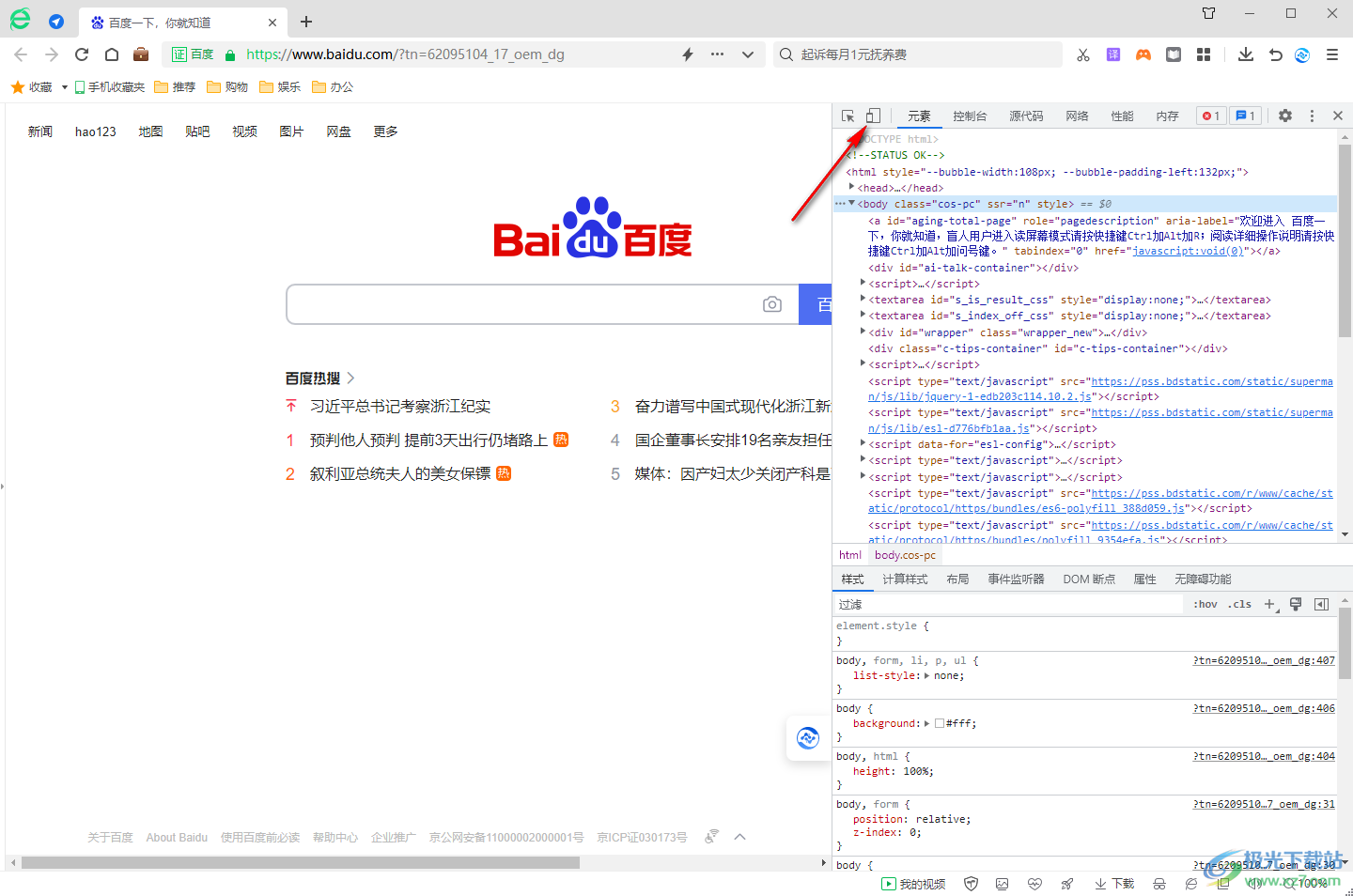1353x896 pixels.
Task: Click the floating assistant icon on page
Action: click(808, 738)
